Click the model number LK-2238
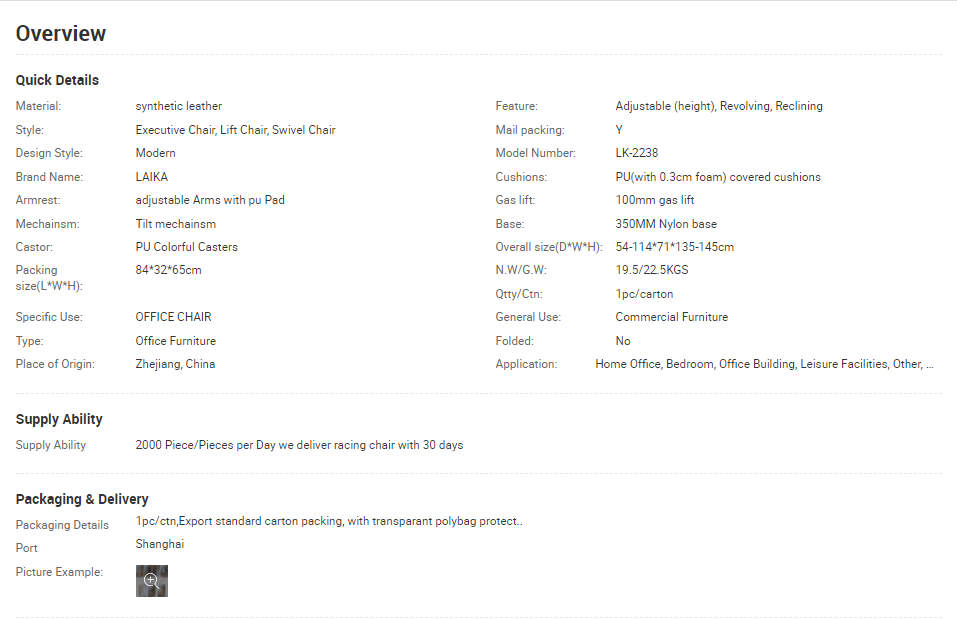The image size is (957, 619). (x=637, y=153)
